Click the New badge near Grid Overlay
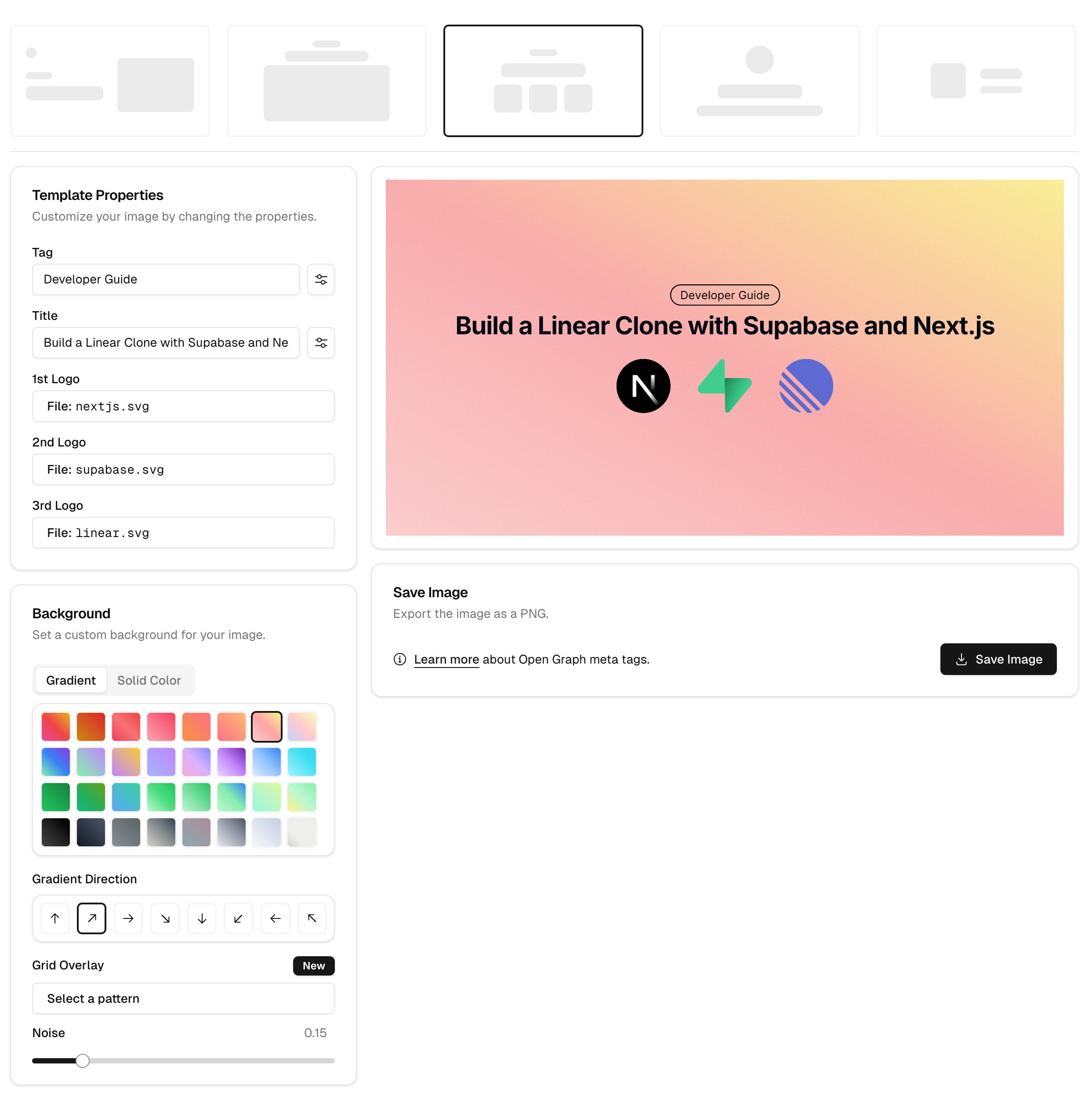 click(313, 965)
